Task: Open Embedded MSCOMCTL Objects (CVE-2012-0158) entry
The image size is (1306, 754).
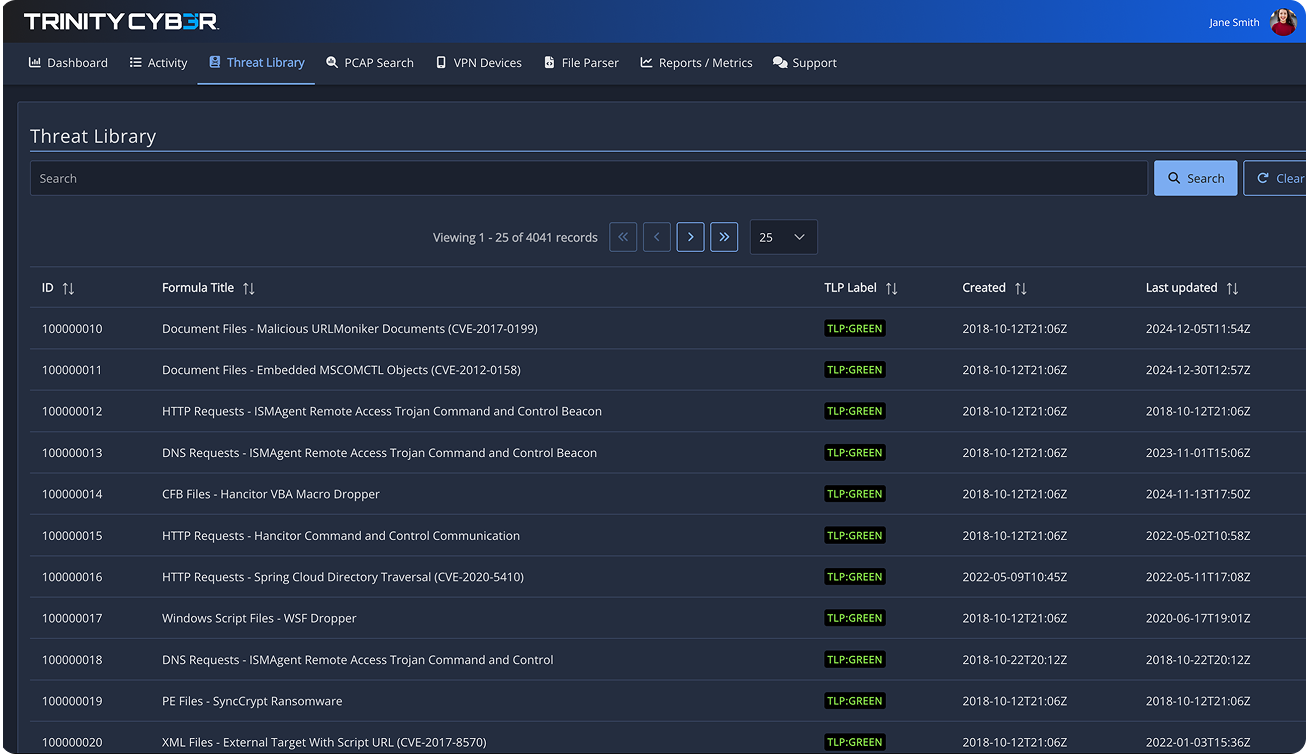Action: pos(341,370)
